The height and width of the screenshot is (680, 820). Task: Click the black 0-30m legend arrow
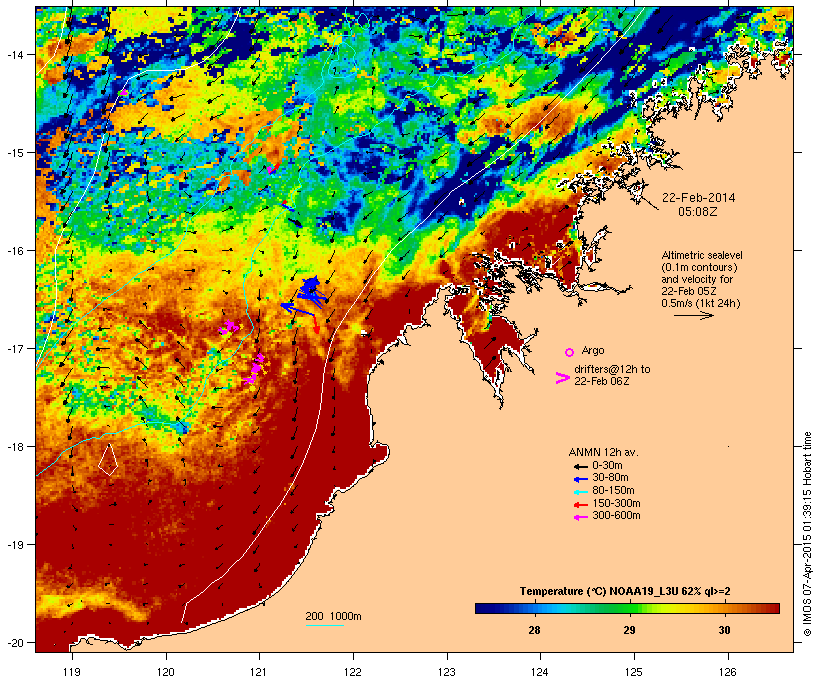(580, 466)
